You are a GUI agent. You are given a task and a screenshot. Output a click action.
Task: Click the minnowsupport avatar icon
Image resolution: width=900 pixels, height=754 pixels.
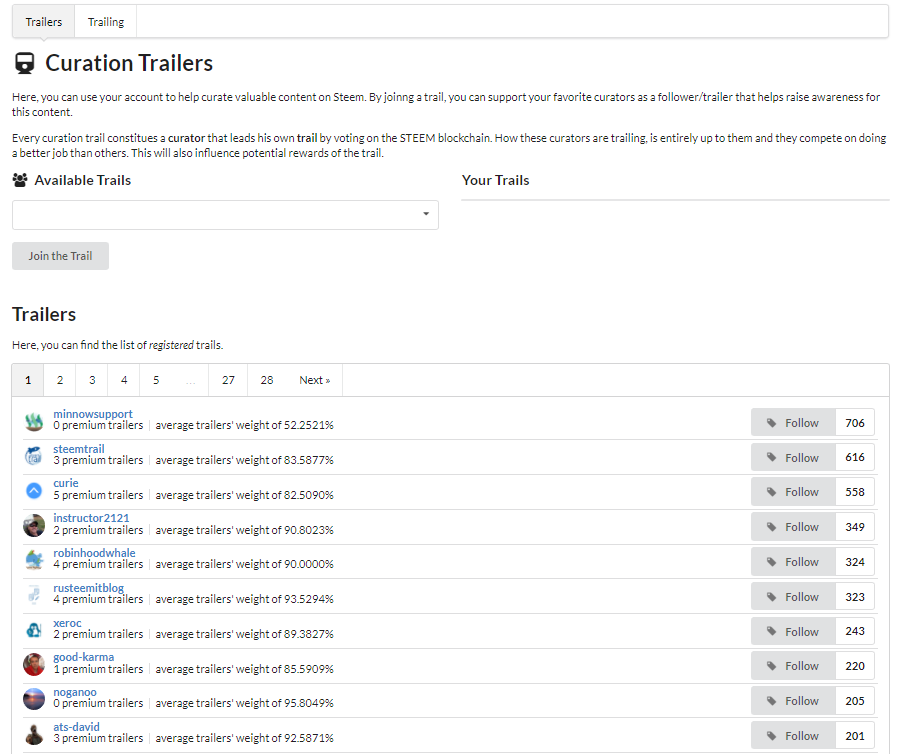click(34, 422)
